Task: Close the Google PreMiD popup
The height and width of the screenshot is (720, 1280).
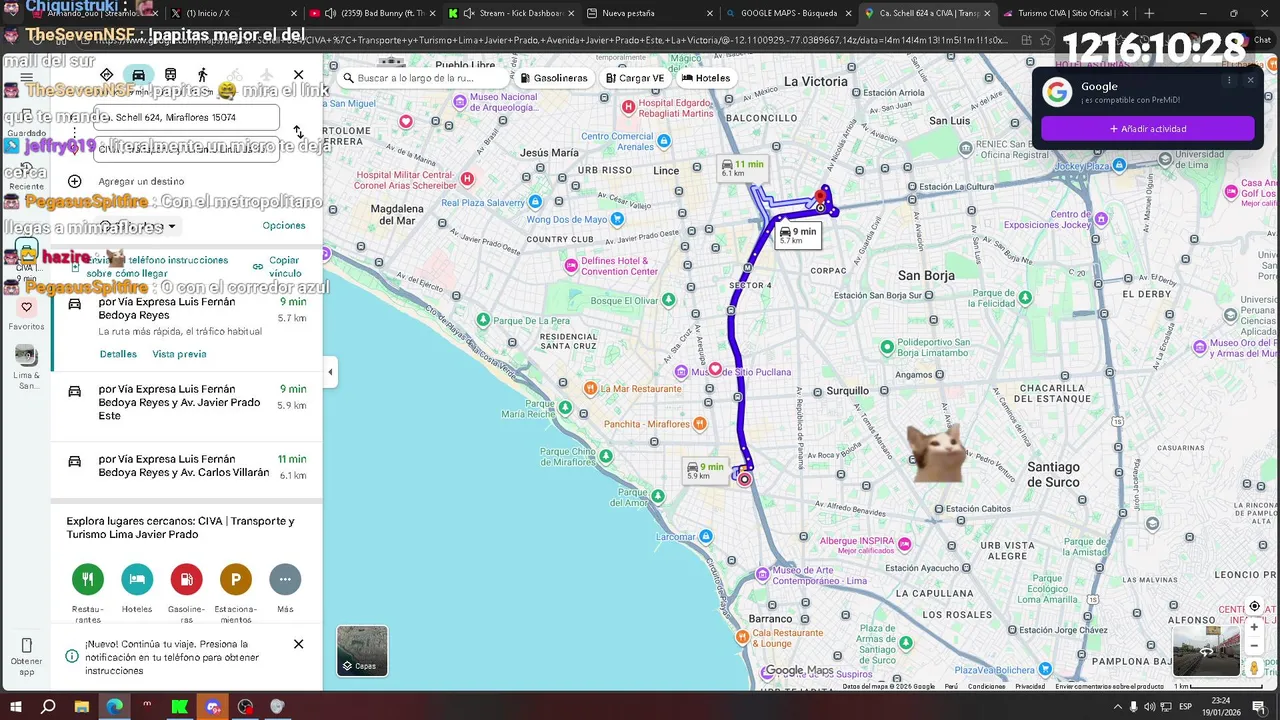Action: pos(1250,80)
